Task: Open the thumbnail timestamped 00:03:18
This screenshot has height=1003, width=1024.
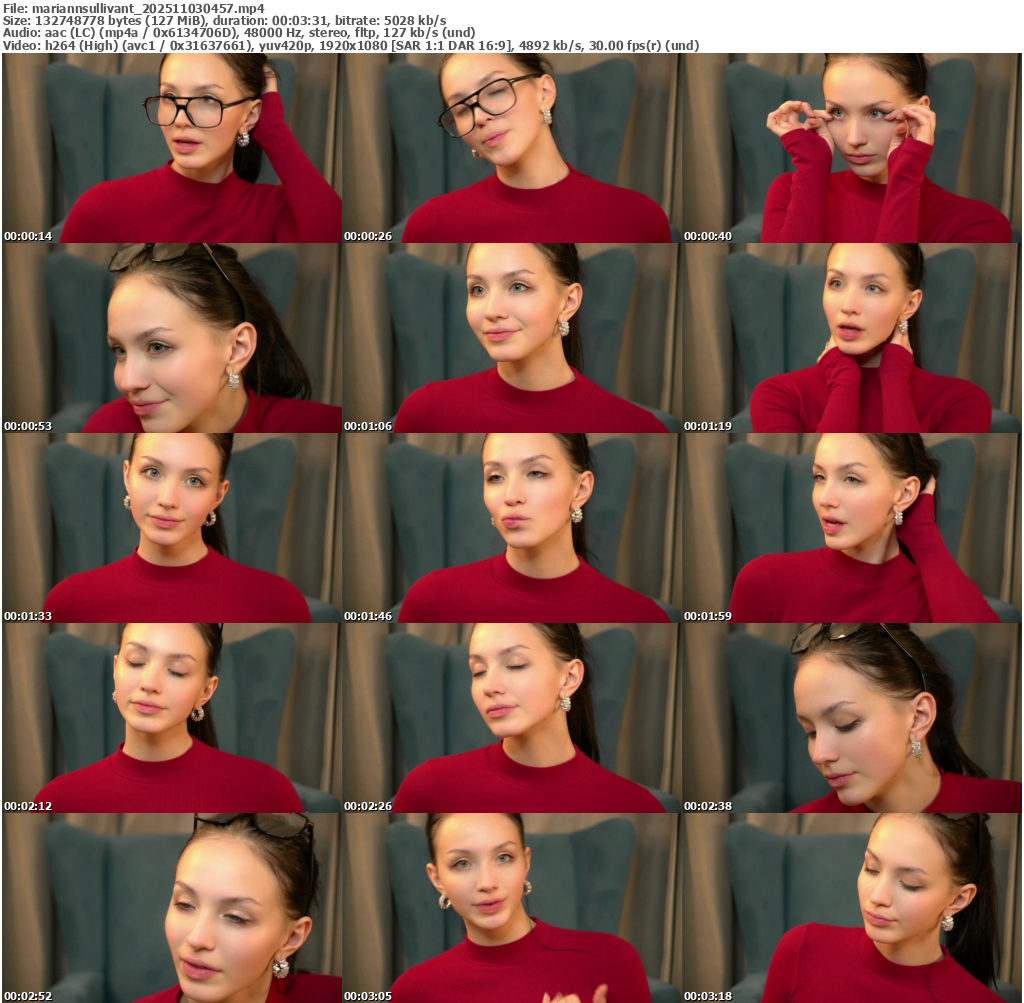Action: click(x=852, y=908)
